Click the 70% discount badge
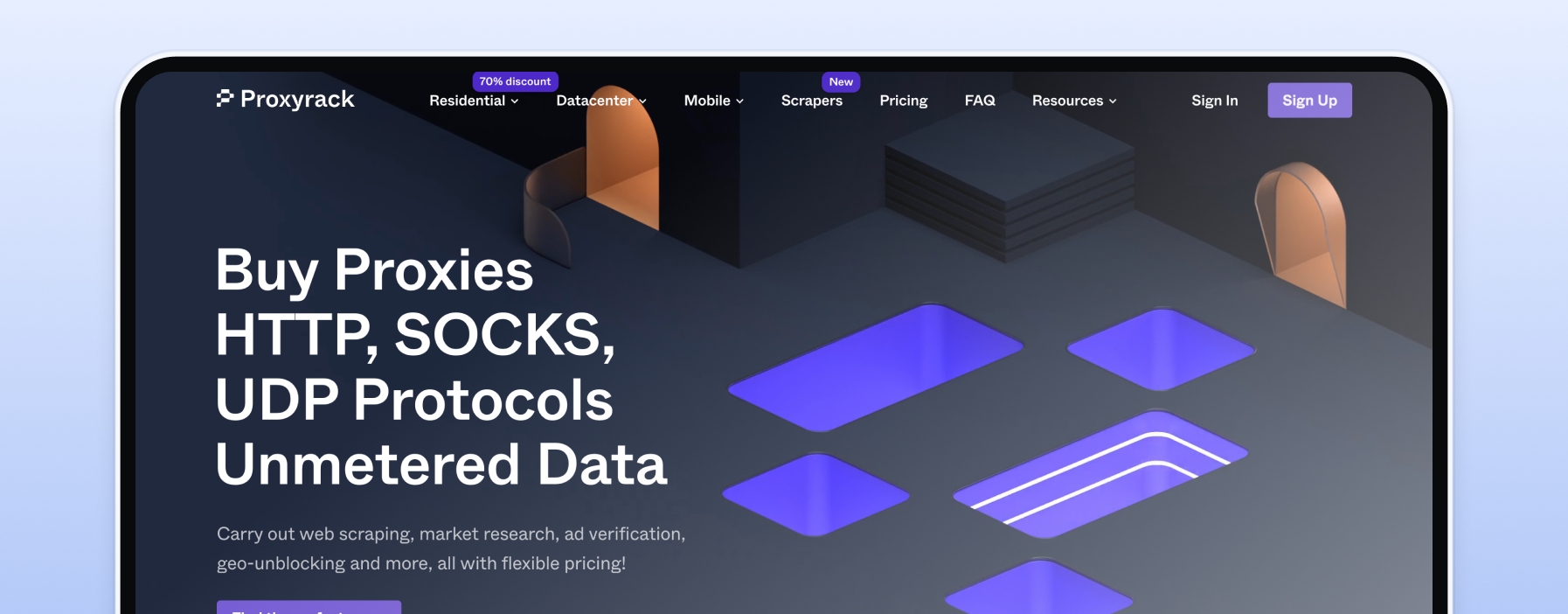This screenshot has height=614, width=1568. tap(515, 81)
